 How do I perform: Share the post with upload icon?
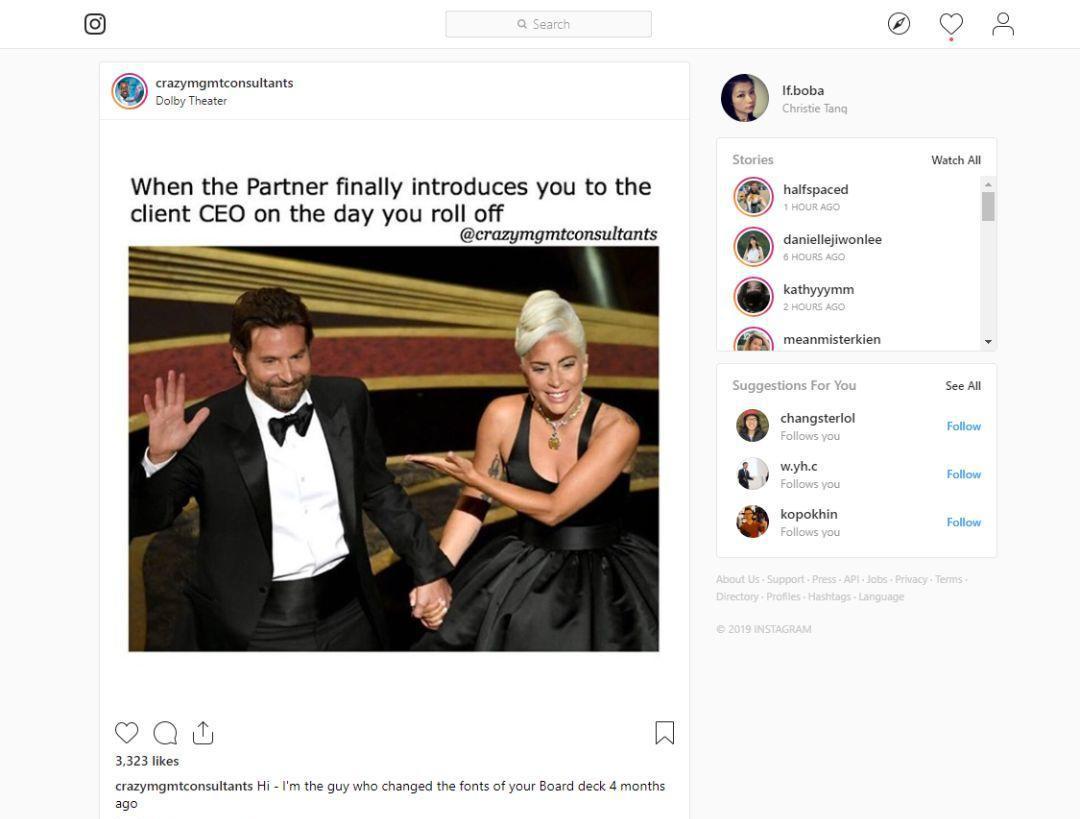tap(203, 732)
